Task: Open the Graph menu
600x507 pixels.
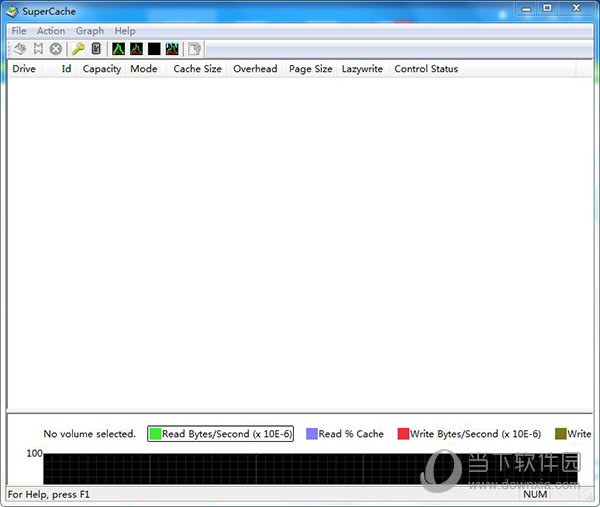Action: 90,31
